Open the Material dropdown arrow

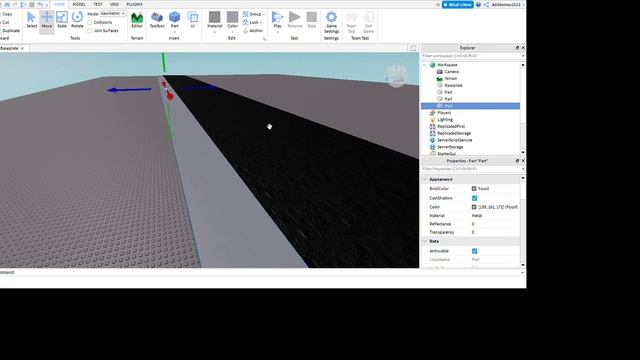point(215,32)
